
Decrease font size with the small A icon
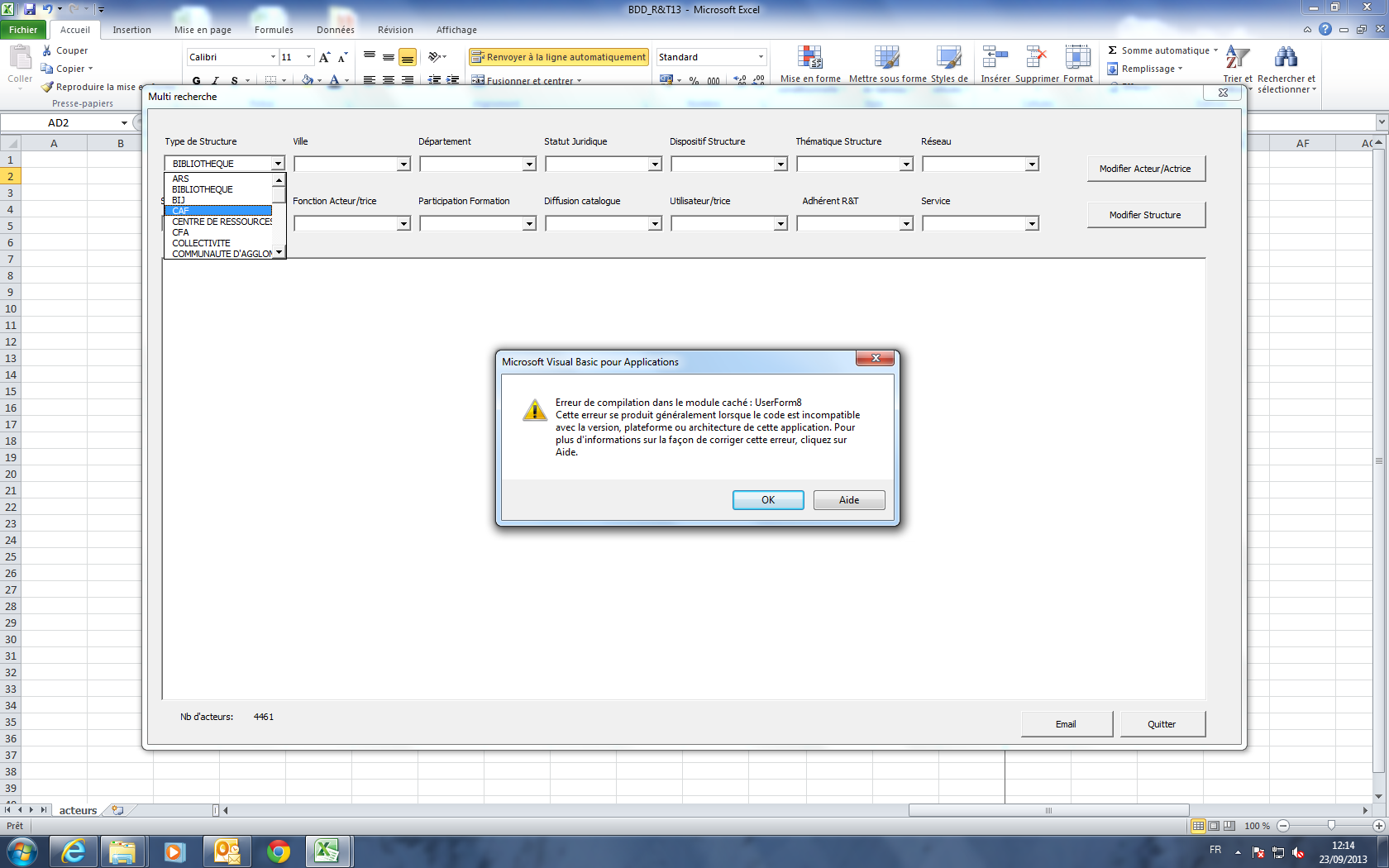click(342, 57)
